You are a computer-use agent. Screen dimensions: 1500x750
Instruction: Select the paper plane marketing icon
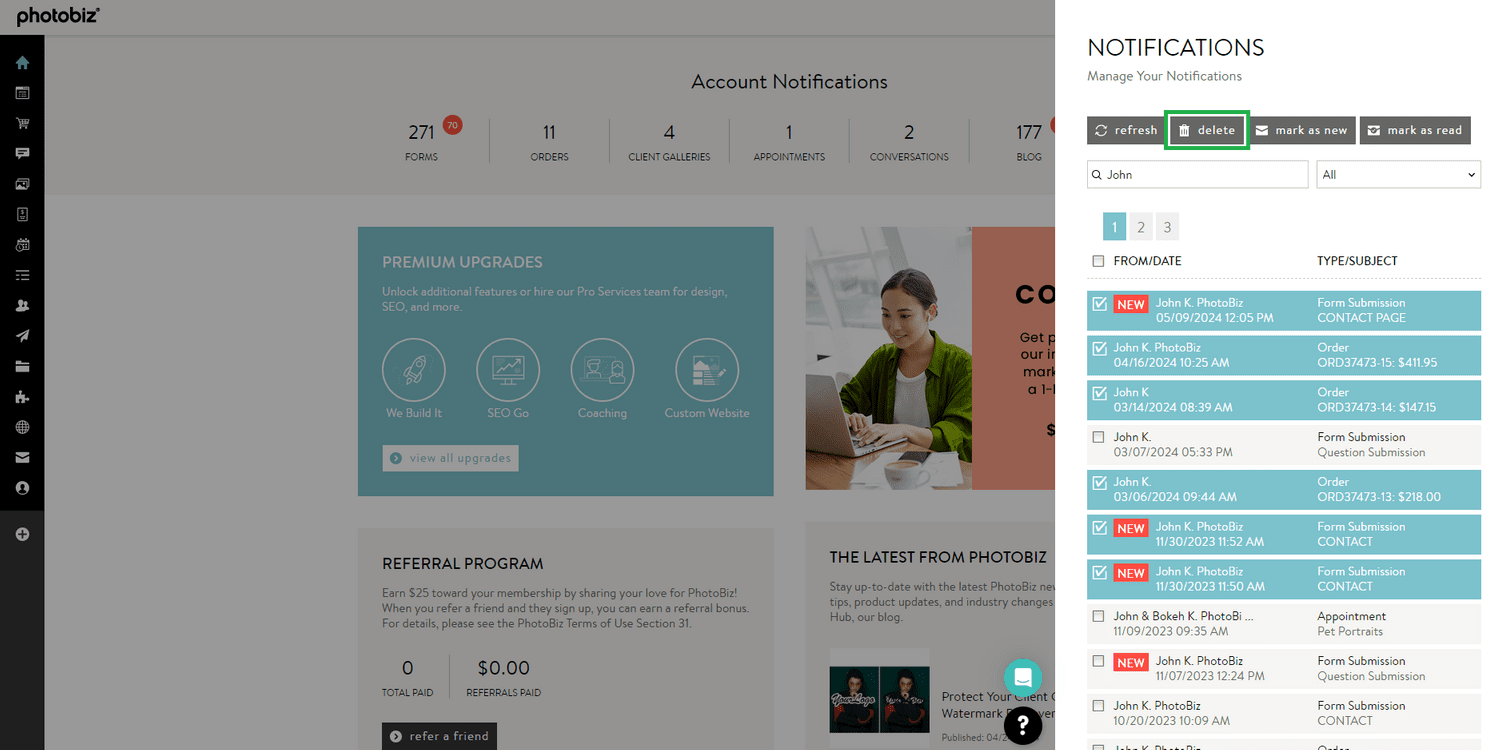tap(22, 335)
